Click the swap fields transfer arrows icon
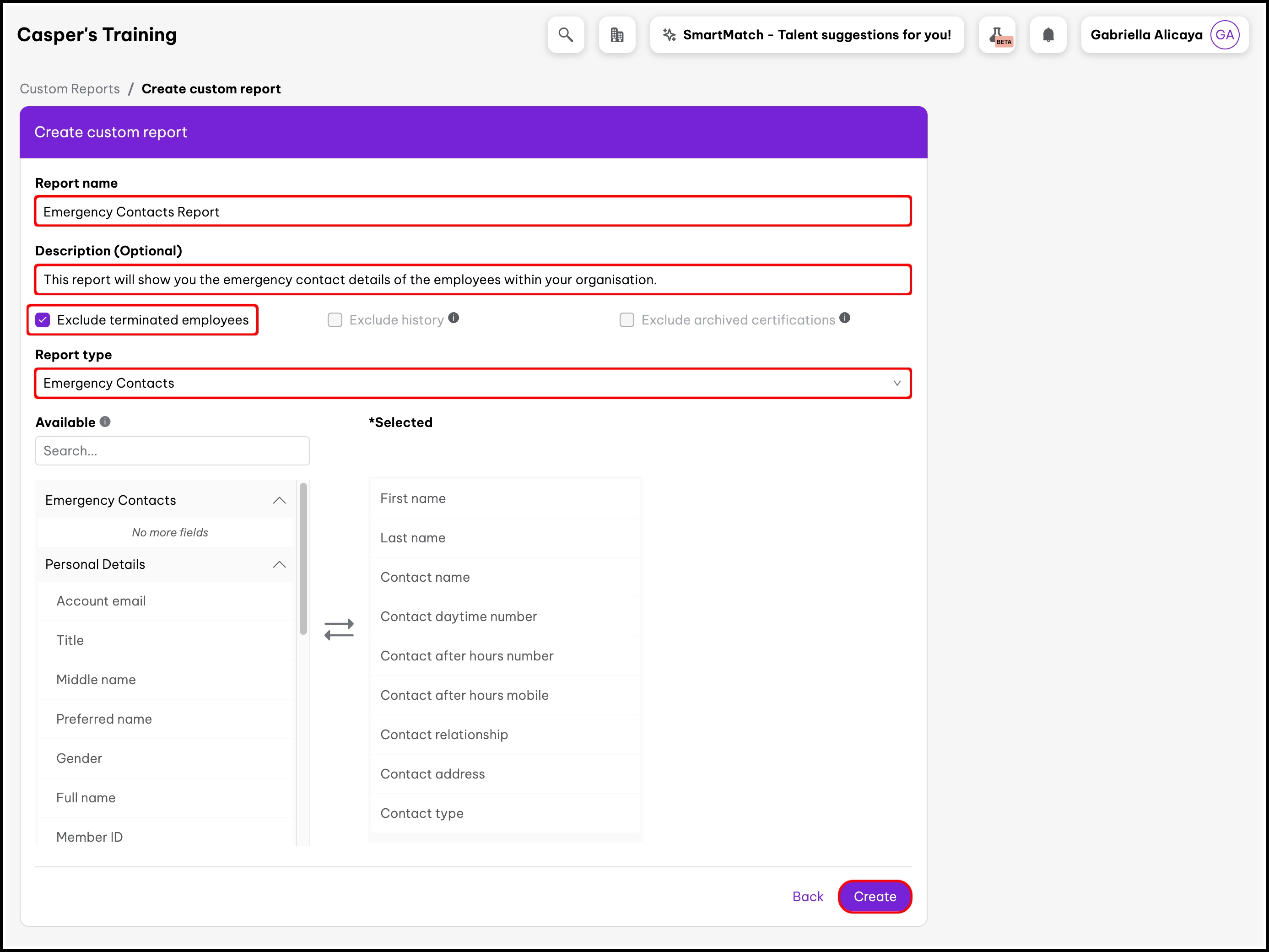1269x952 pixels. (339, 629)
